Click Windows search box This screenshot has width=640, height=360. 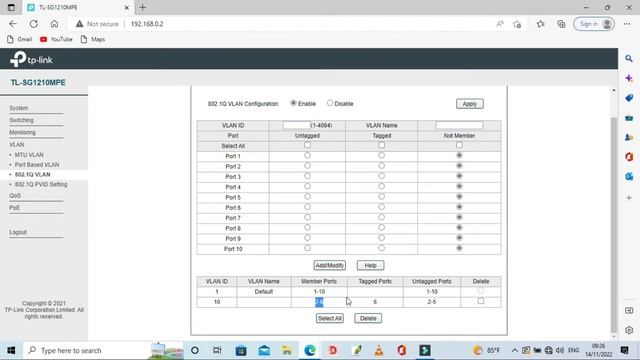pyautogui.click(x=104, y=350)
